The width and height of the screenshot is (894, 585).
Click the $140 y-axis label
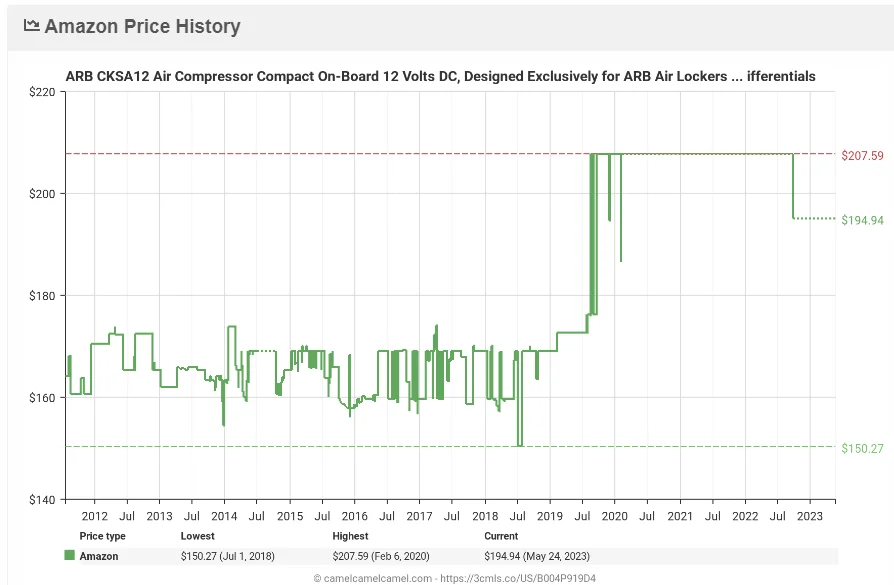pyautogui.click(x=42, y=500)
